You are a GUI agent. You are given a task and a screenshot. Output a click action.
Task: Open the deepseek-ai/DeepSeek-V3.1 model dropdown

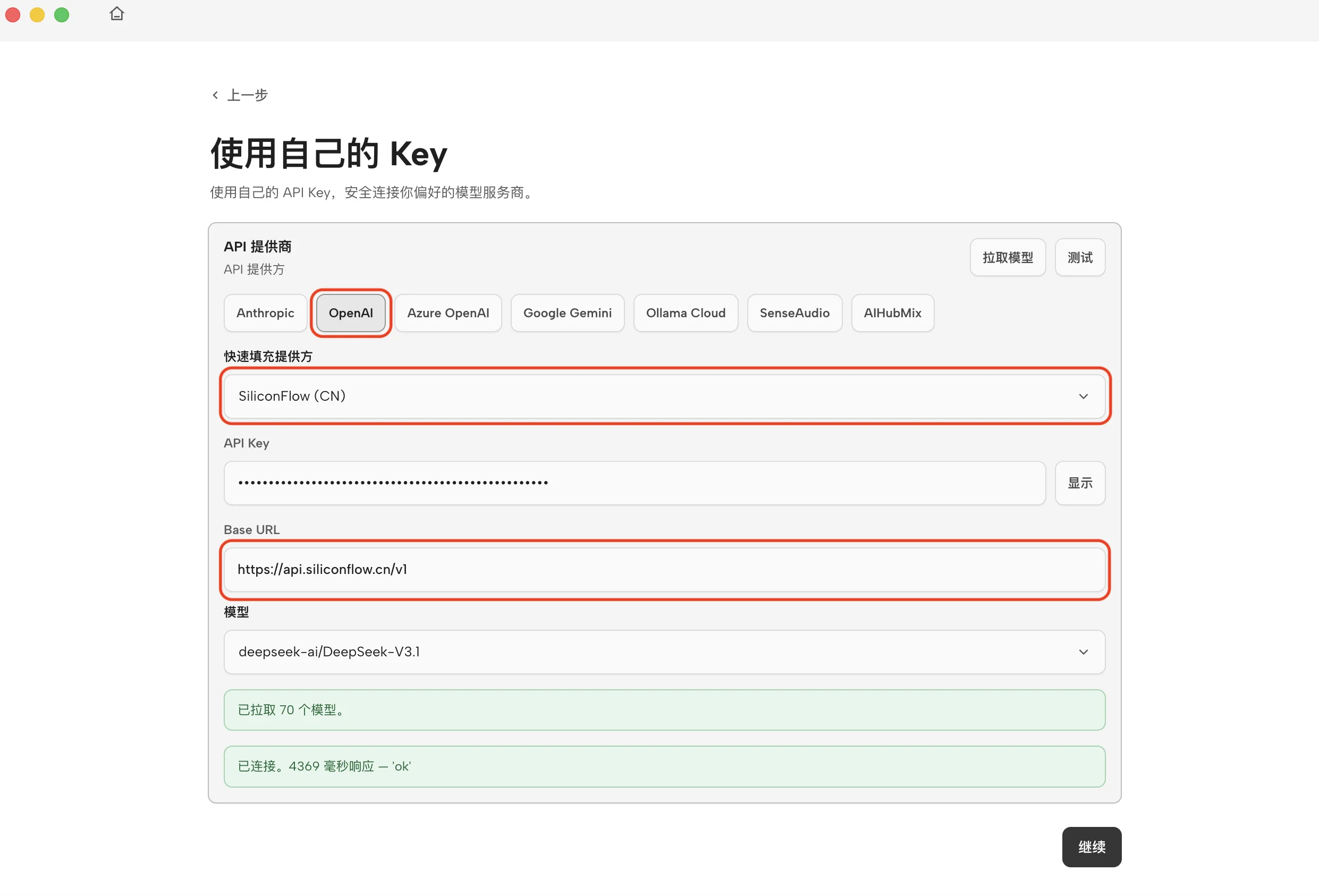point(664,652)
